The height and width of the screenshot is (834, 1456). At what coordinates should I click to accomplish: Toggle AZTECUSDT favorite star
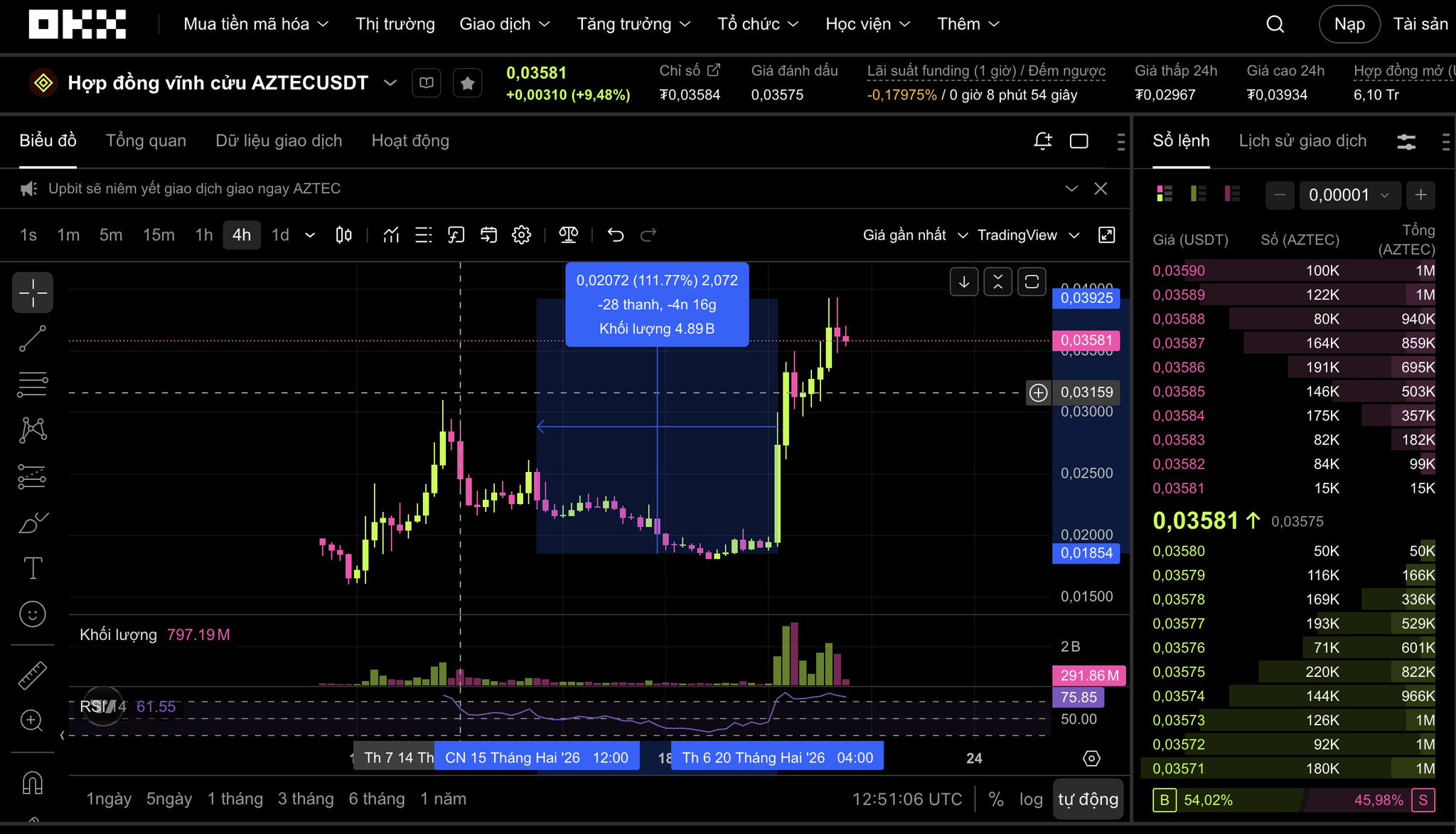tap(467, 83)
